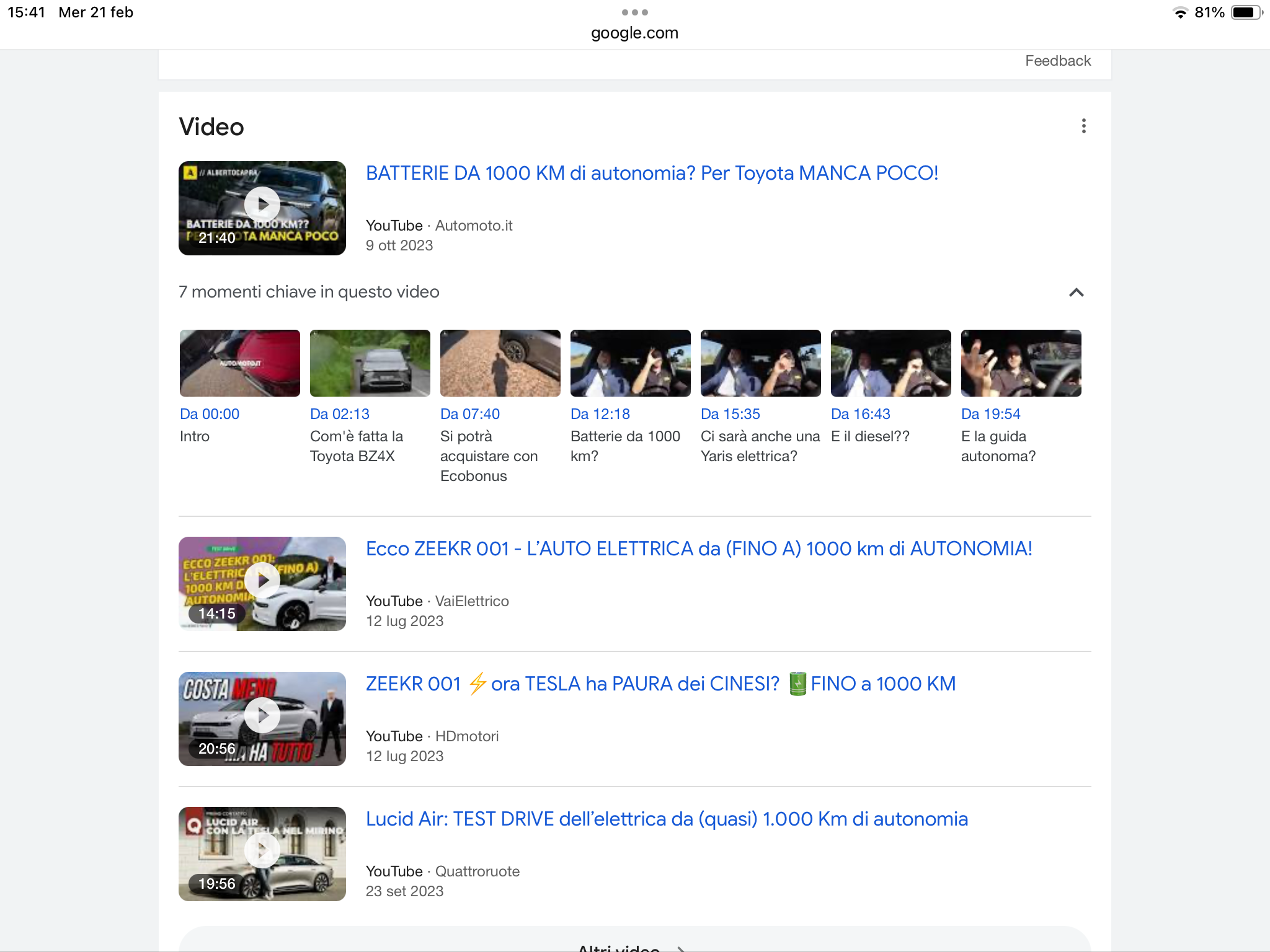Viewport: 1270px width, 952px height.
Task: Jump to Da 16:43 E il diesel moment
Action: (860, 414)
